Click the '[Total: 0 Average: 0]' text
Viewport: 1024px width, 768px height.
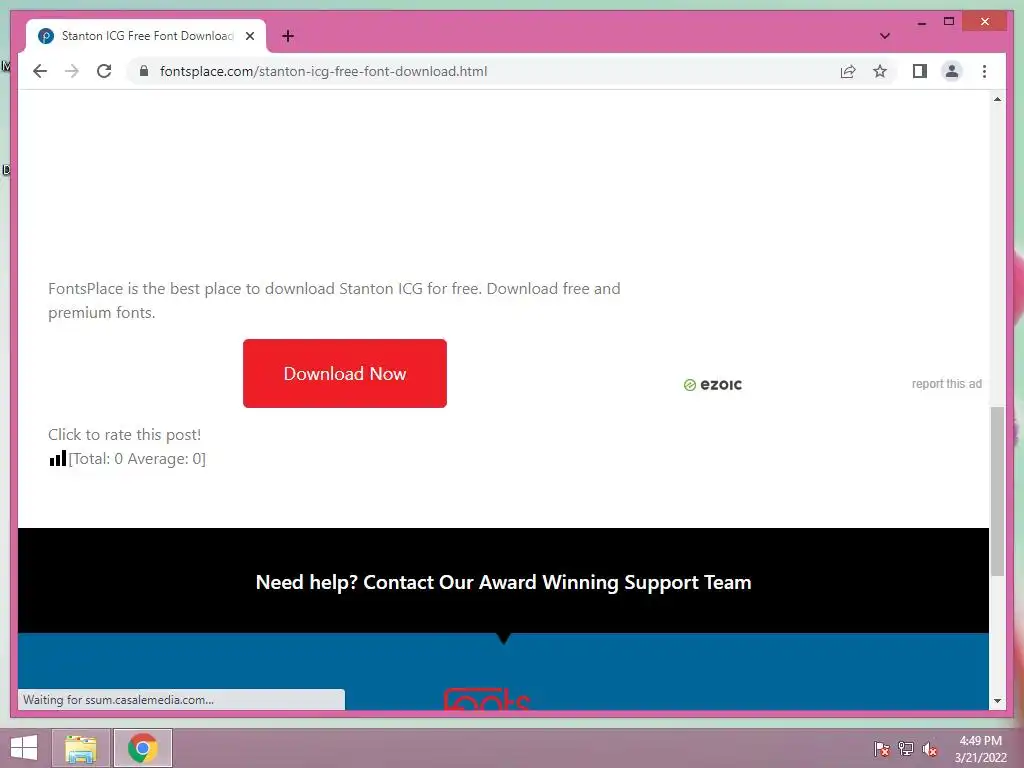coord(137,458)
